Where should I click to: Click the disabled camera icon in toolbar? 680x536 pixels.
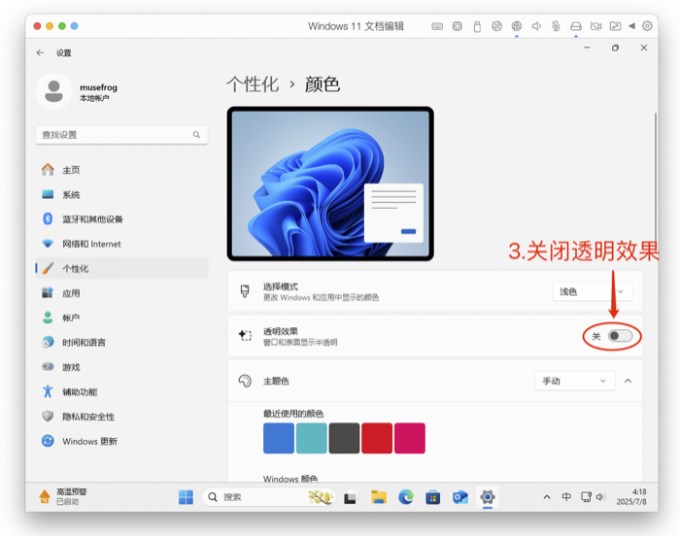(596, 26)
